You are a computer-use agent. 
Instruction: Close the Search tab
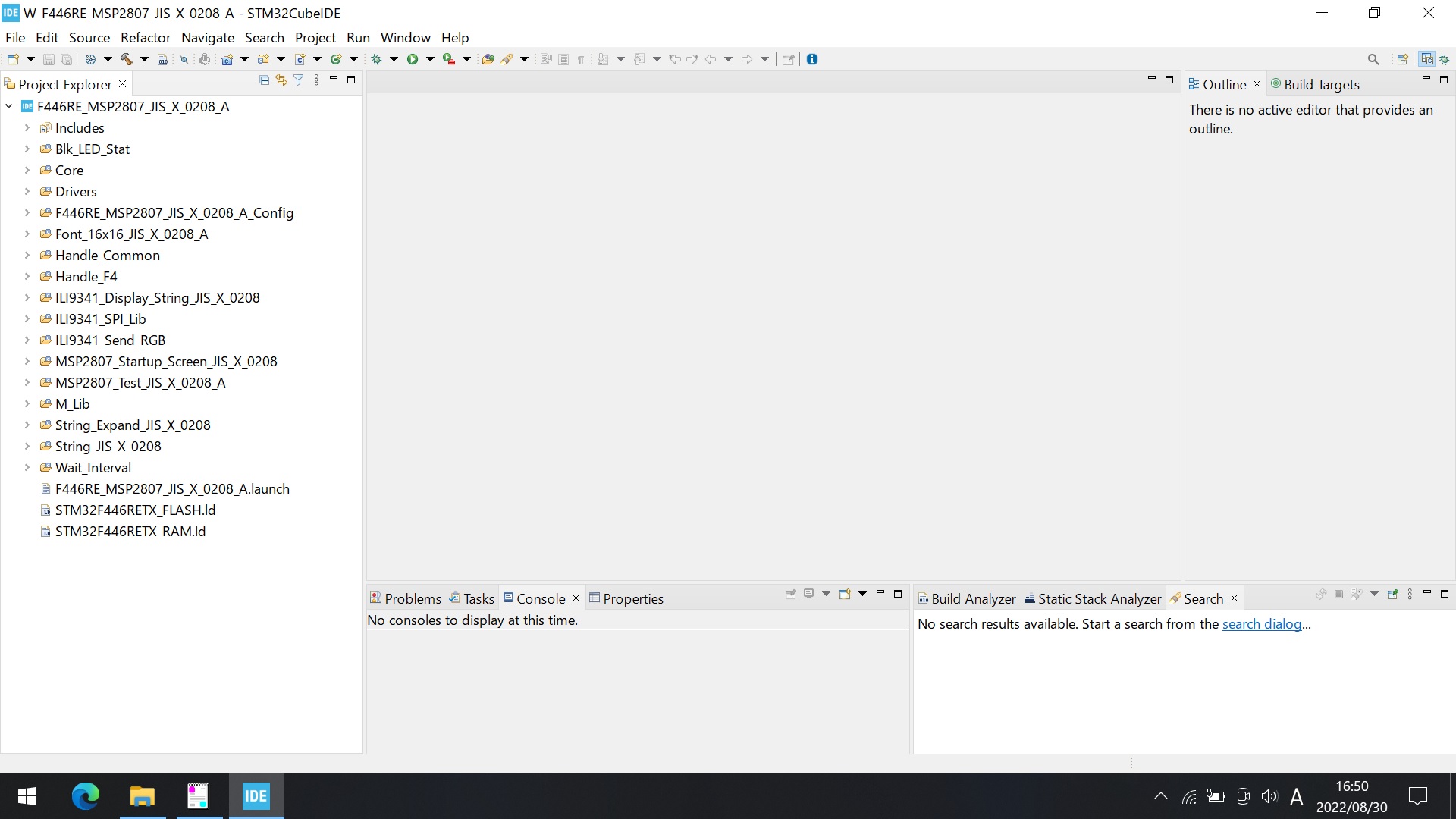point(1234,598)
